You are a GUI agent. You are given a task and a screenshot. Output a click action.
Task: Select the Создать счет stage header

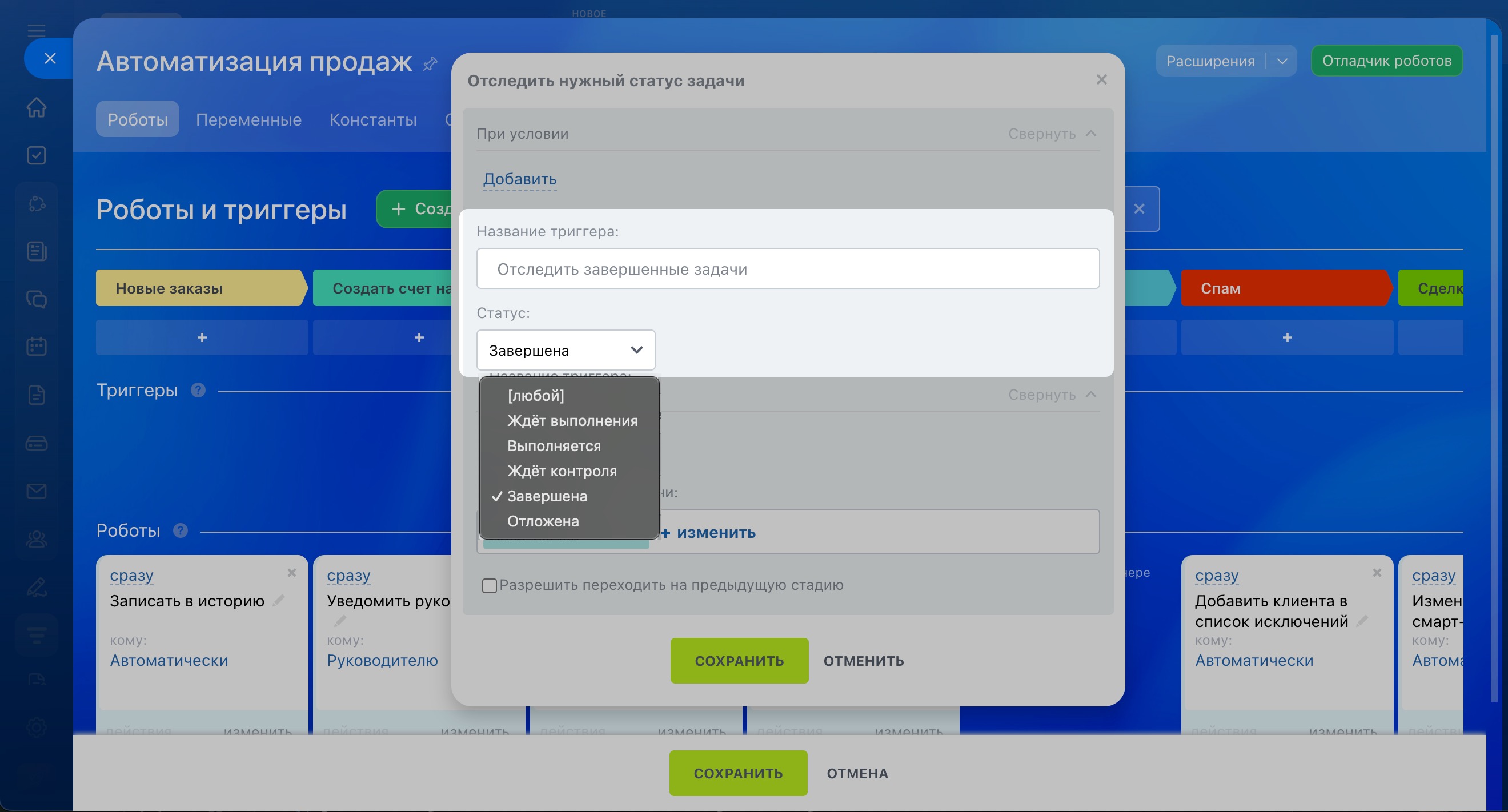coord(382,288)
